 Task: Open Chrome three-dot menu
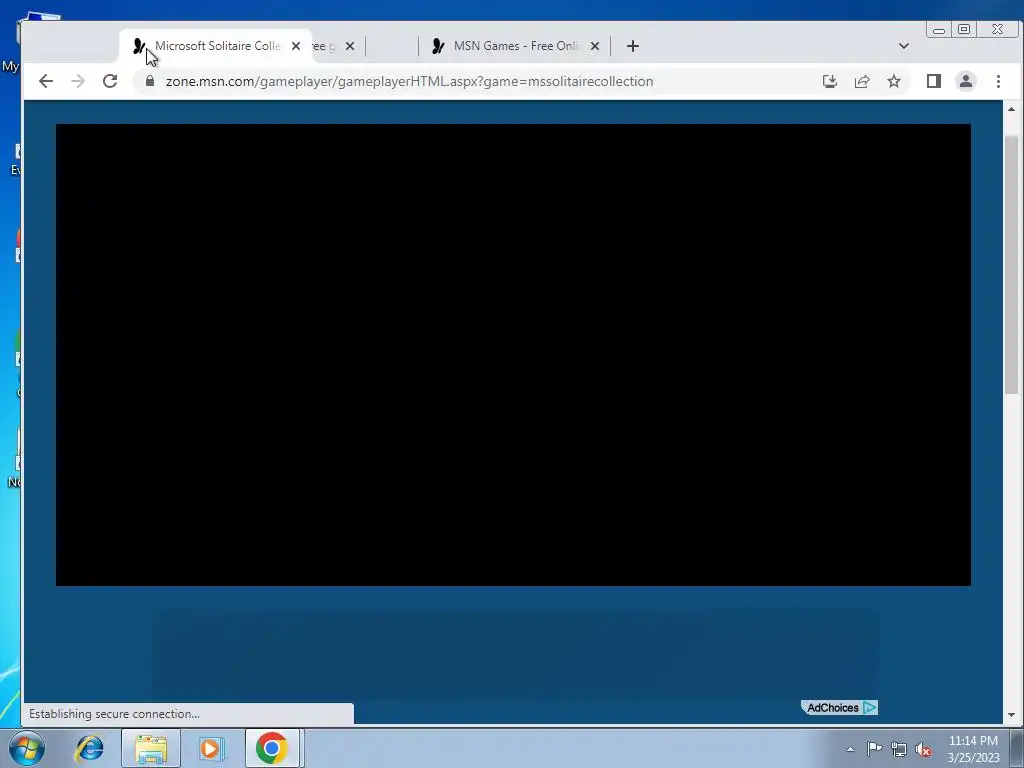click(x=998, y=81)
